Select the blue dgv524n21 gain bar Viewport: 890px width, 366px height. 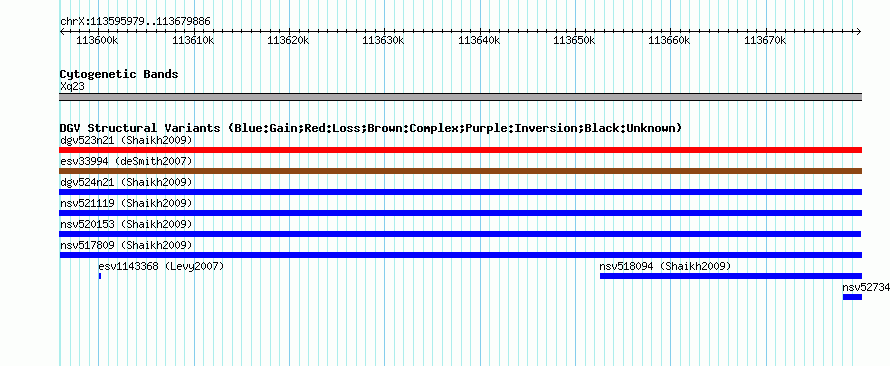[461, 192]
